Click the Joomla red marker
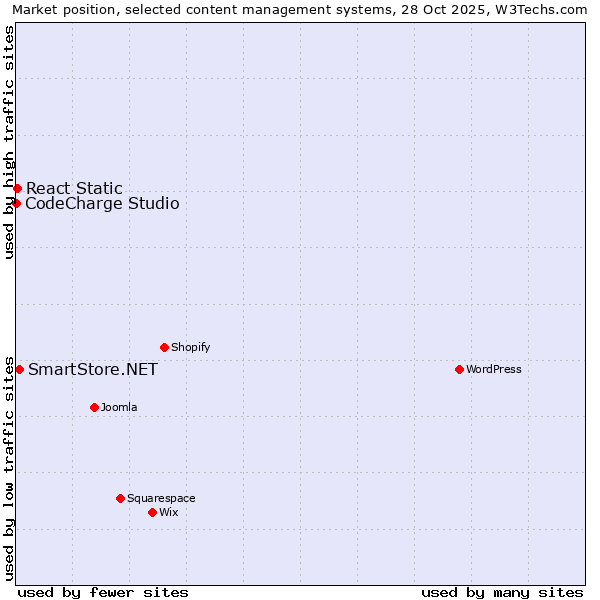600x600 pixels. click(94, 407)
